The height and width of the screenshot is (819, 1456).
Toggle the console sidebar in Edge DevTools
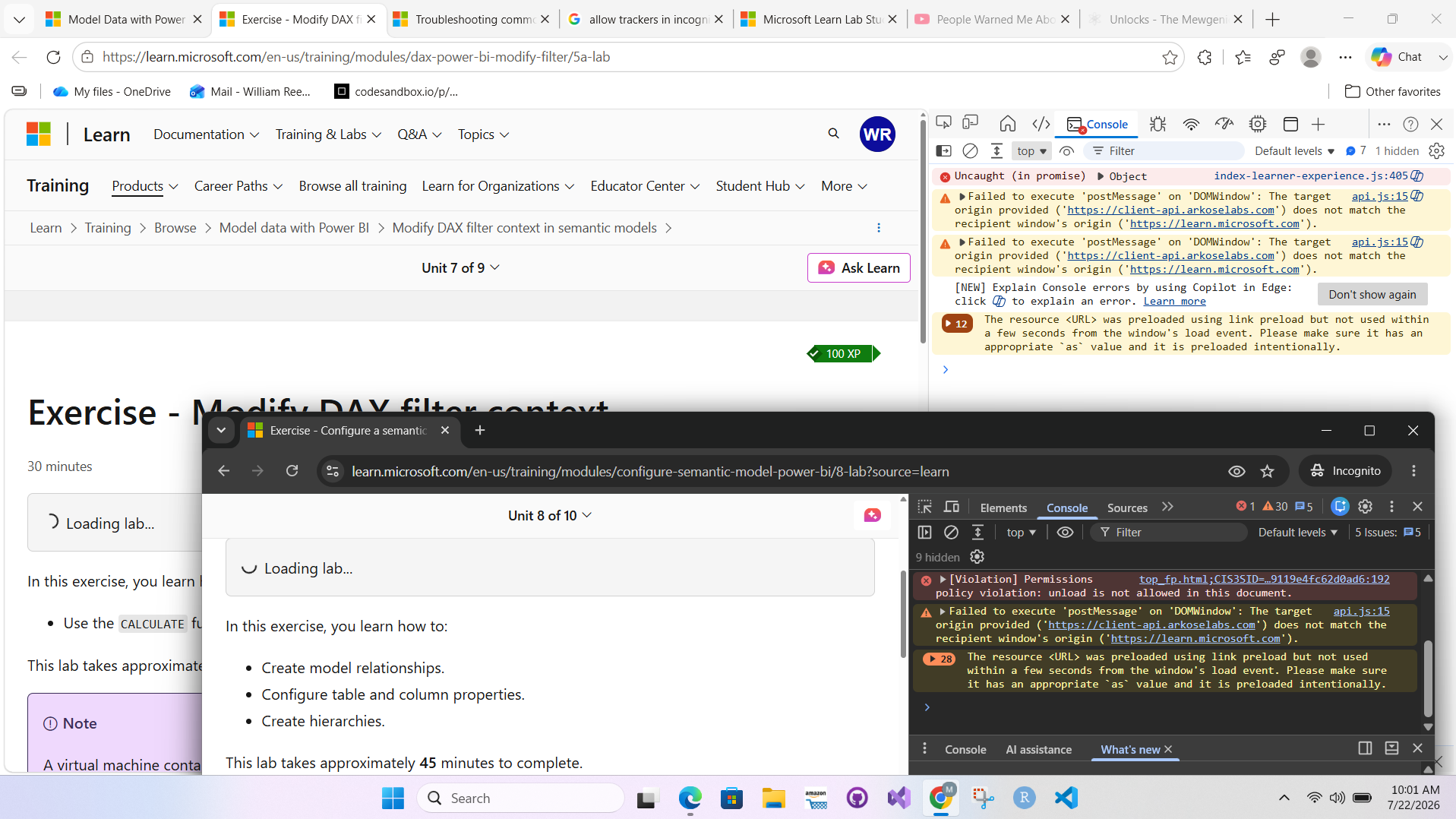click(x=943, y=151)
